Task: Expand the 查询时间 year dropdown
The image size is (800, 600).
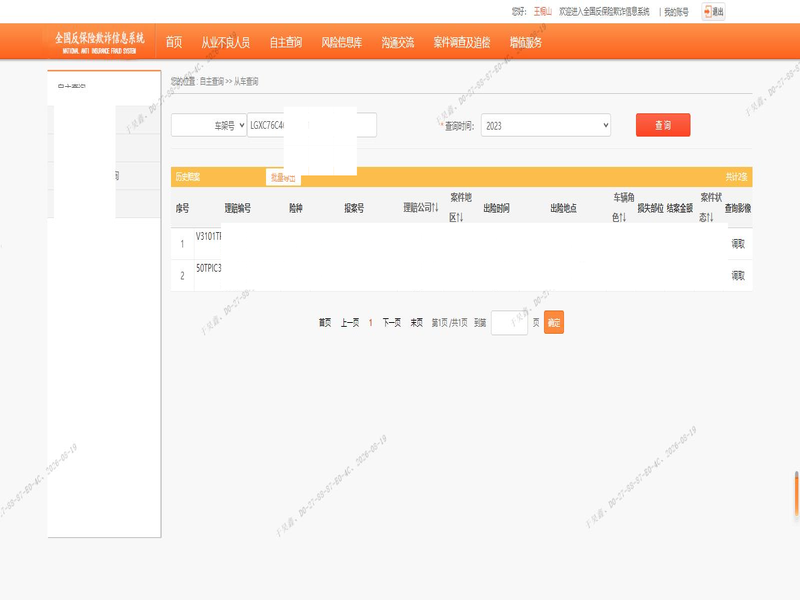Action: click(545, 125)
